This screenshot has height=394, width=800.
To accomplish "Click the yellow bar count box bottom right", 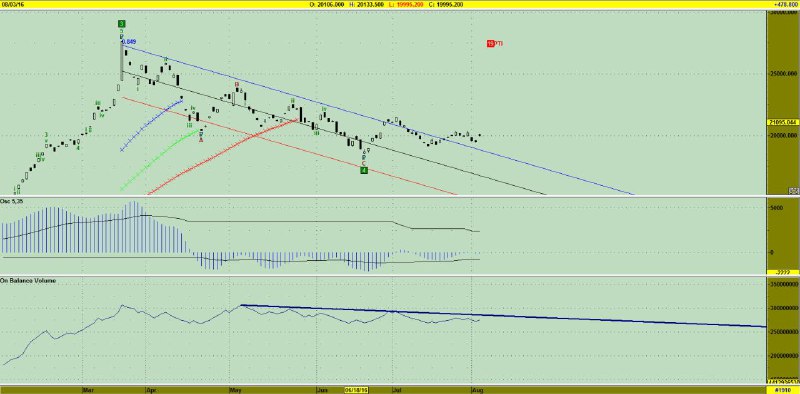I will tap(783, 389).
